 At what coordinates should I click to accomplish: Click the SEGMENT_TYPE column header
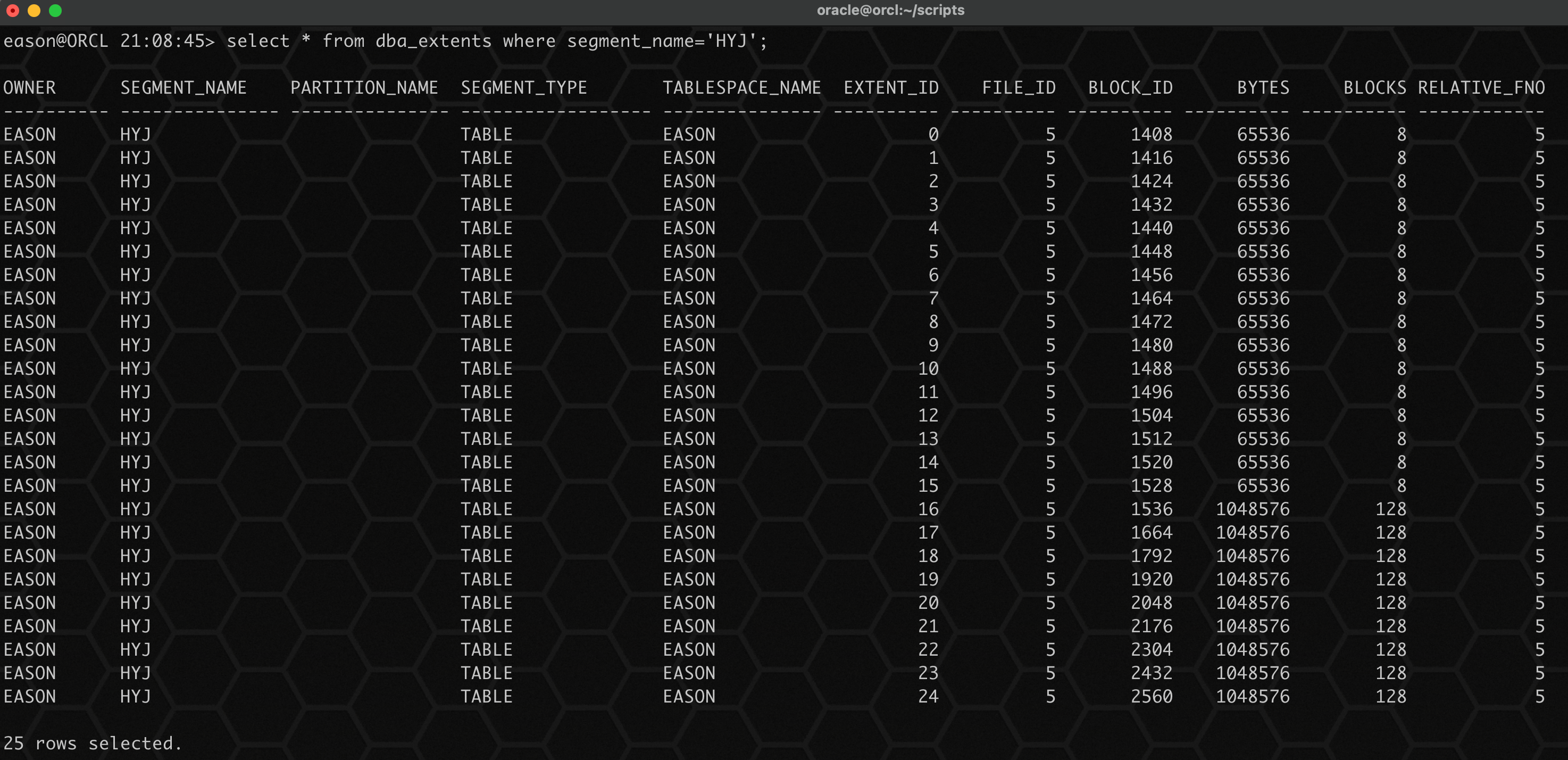(x=523, y=88)
